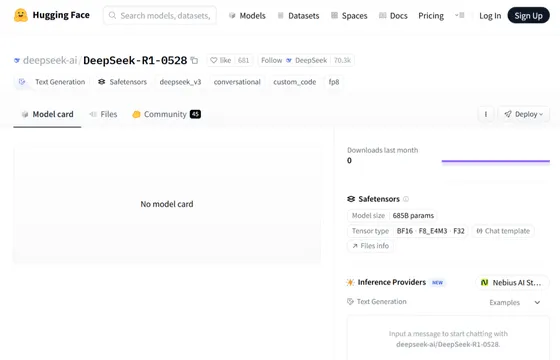
Task: Click the Hugging Face emoji logo
Action: point(21,15)
